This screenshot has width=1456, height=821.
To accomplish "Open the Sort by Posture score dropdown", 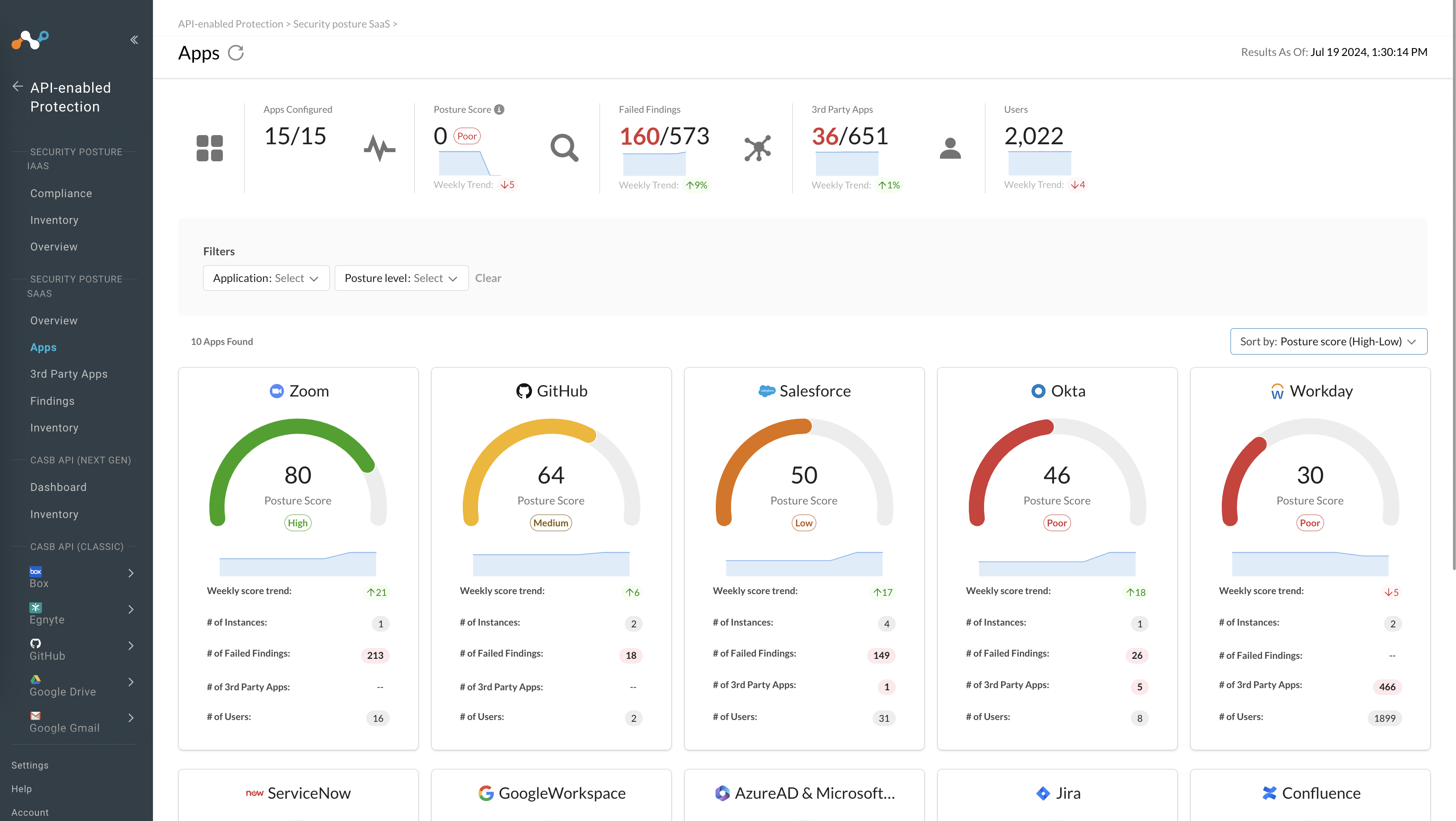I will pyautogui.click(x=1328, y=341).
